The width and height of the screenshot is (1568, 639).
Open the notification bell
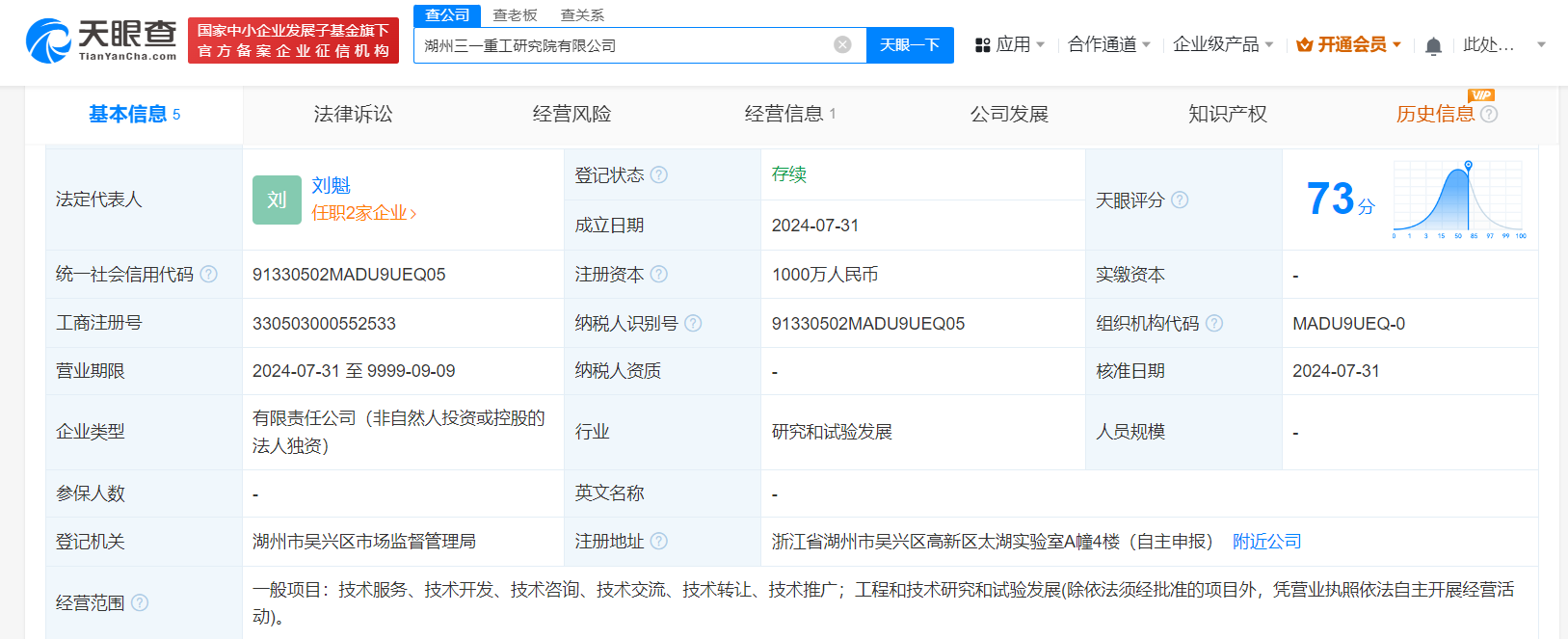point(1433,46)
